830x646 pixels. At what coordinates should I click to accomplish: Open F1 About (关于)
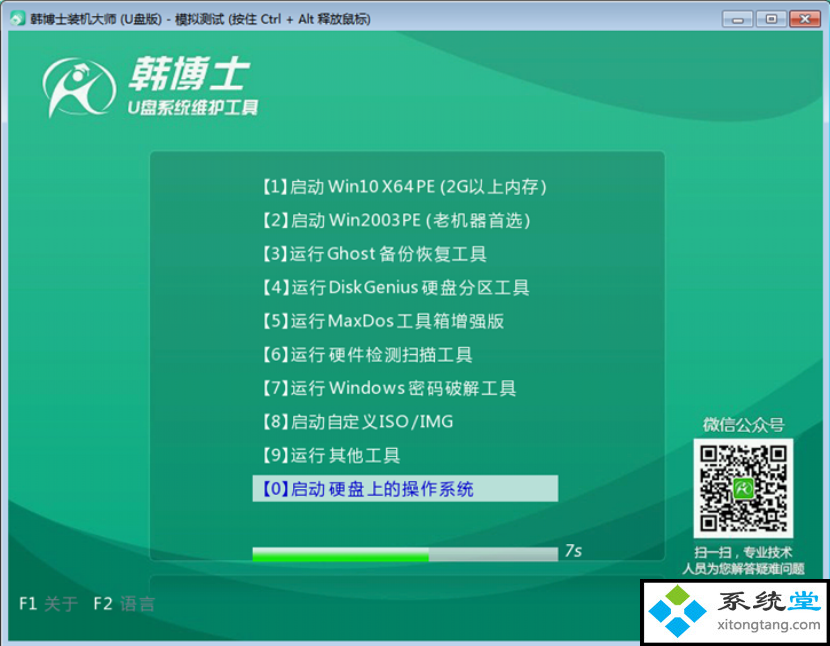point(48,603)
